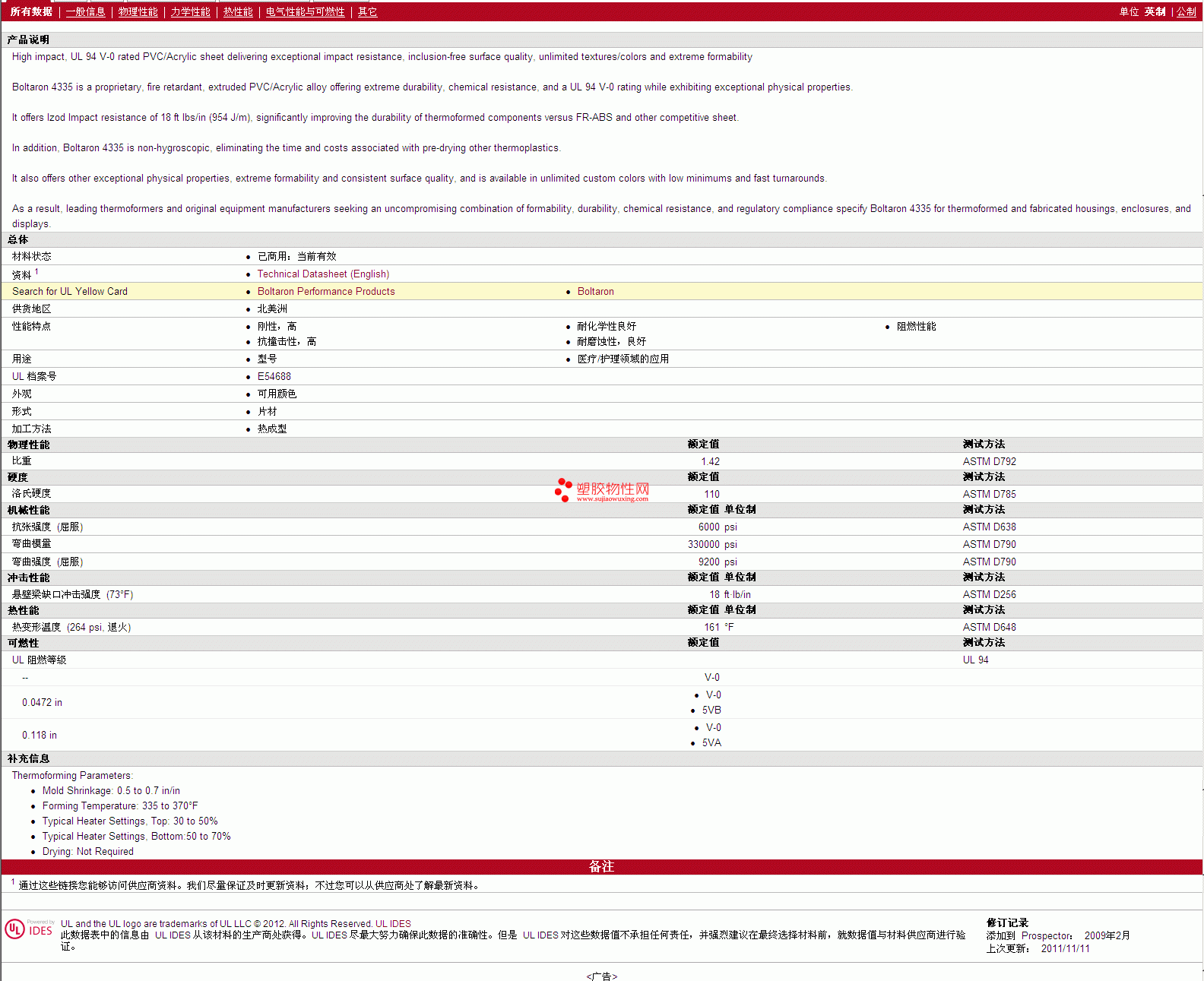Click the first UL IDES link in disclaimer
This screenshot has height=981, width=1204.
pos(173,935)
